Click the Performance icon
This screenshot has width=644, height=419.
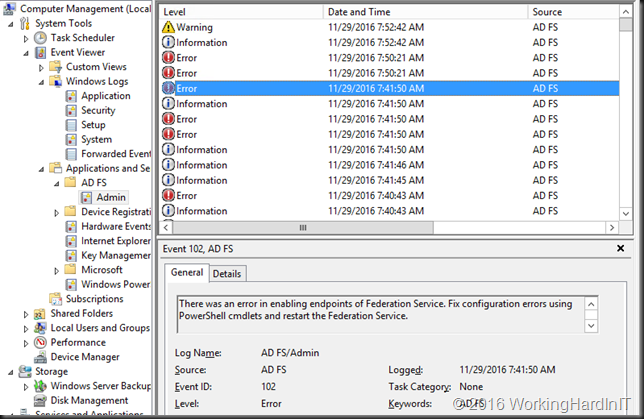point(40,342)
